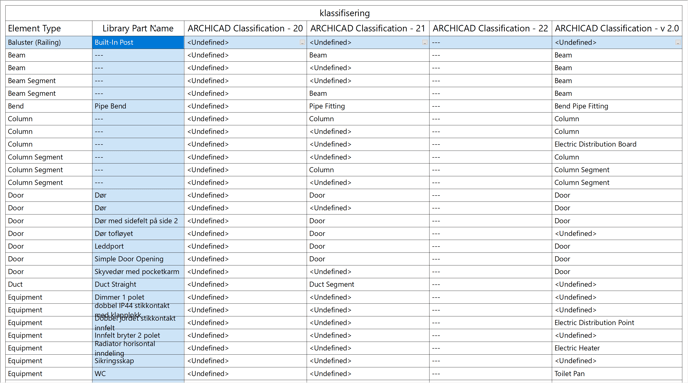Select the Toilet Pan classification cell
This screenshot has height=383, width=688.
pyautogui.click(x=617, y=373)
